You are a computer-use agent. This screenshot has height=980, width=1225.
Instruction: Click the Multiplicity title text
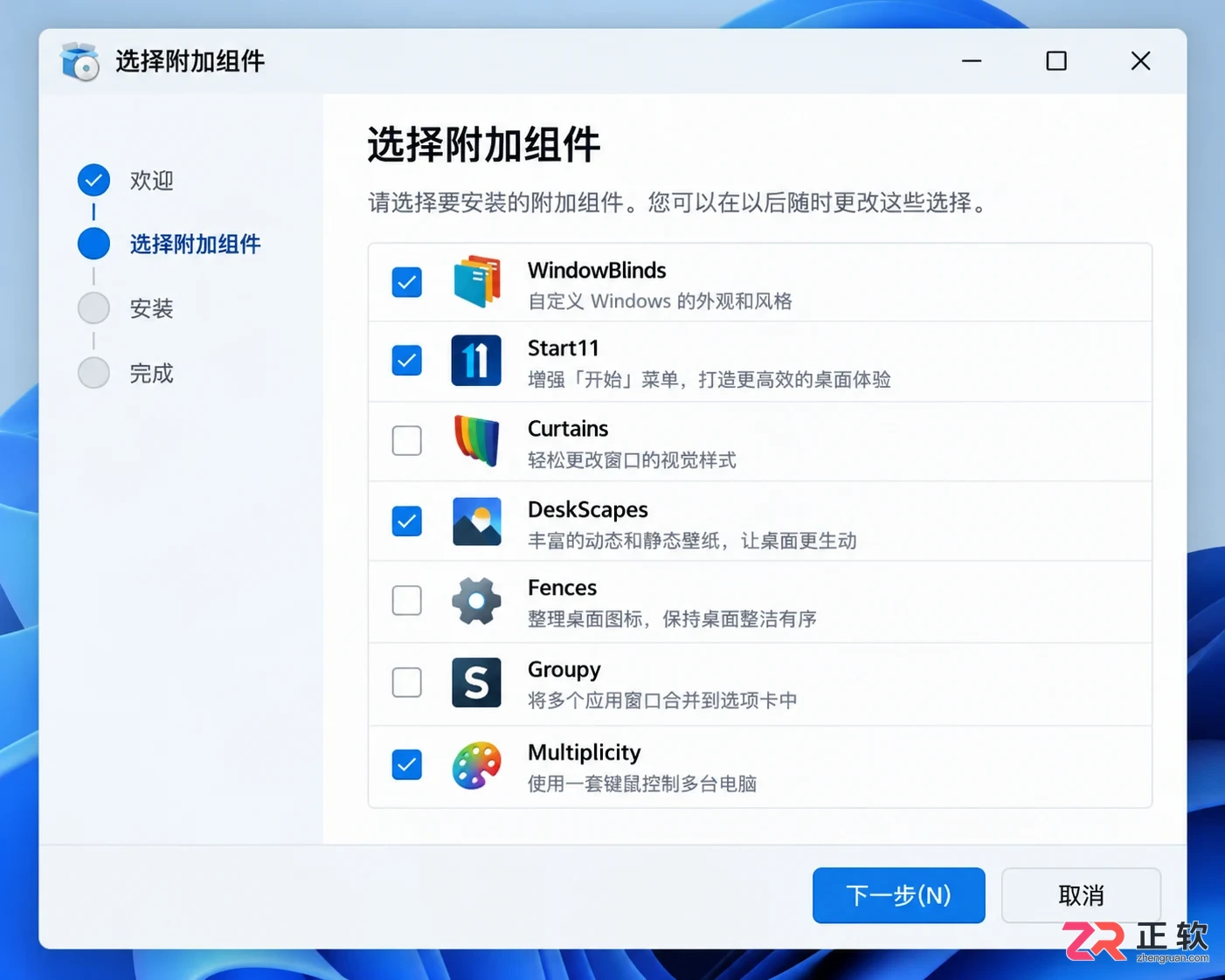(x=585, y=752)
